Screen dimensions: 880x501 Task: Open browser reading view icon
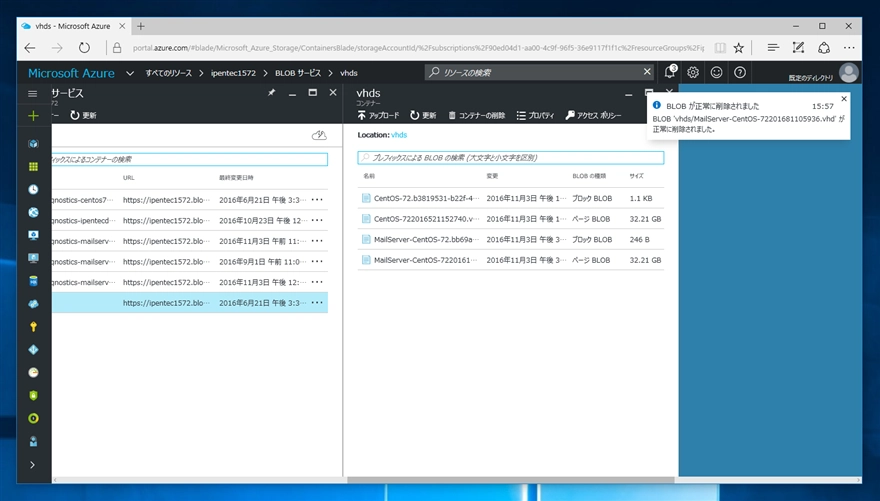pyautogui.click(x=719, y=48)
